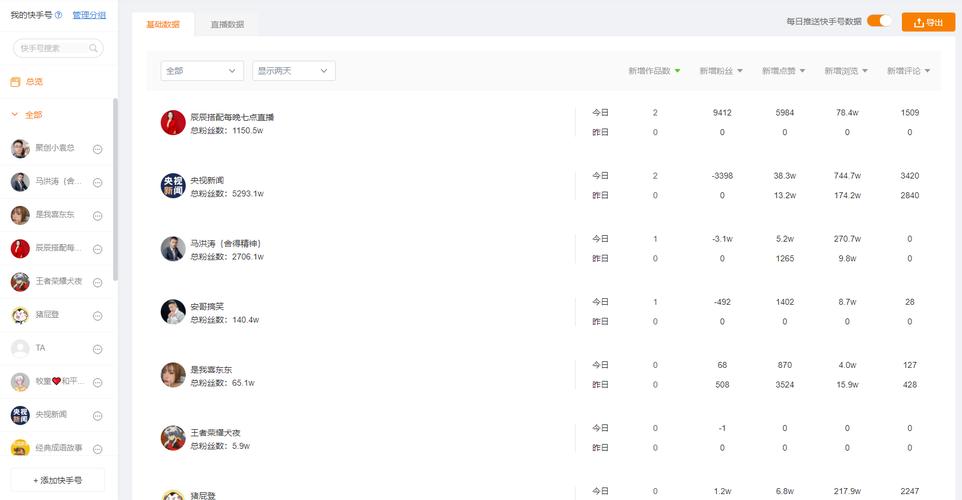This screenshot has height=500, width=962.
Task: Switch to the 直播数据 tab
Action: coord(227,25)
